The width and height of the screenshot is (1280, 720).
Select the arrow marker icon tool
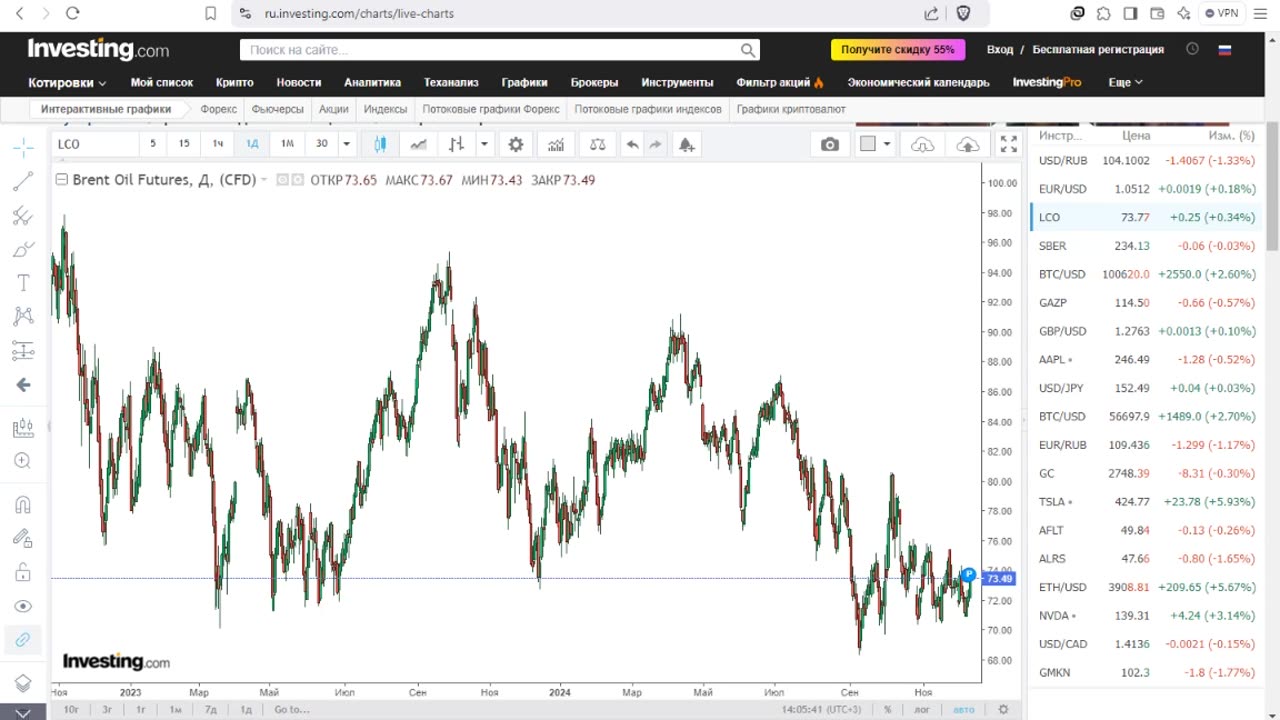tap(23, 385)
